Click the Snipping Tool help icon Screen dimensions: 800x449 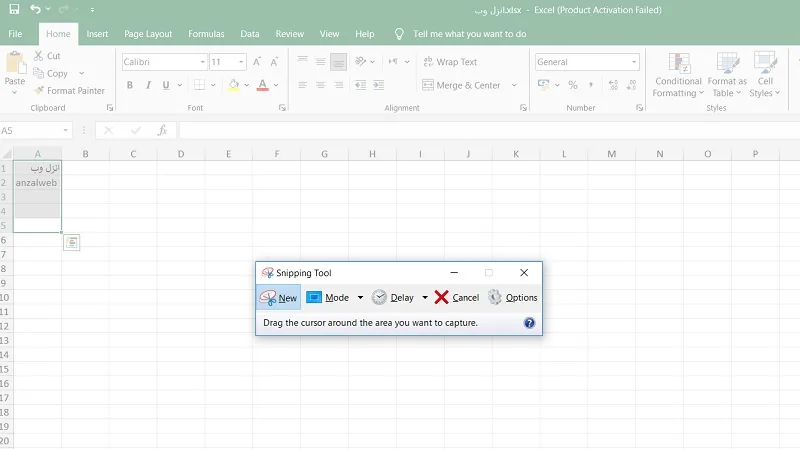pyautogui.click(x=529, y=323)
